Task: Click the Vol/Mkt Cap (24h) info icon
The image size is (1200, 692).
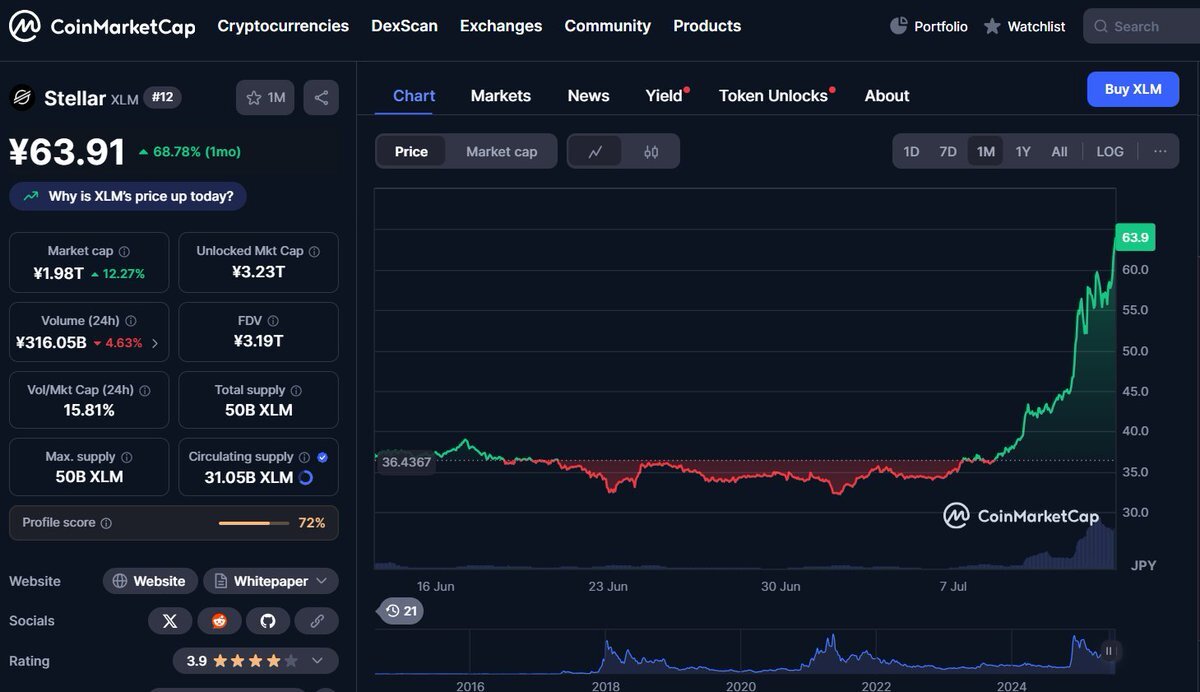Action: point(144,391)
